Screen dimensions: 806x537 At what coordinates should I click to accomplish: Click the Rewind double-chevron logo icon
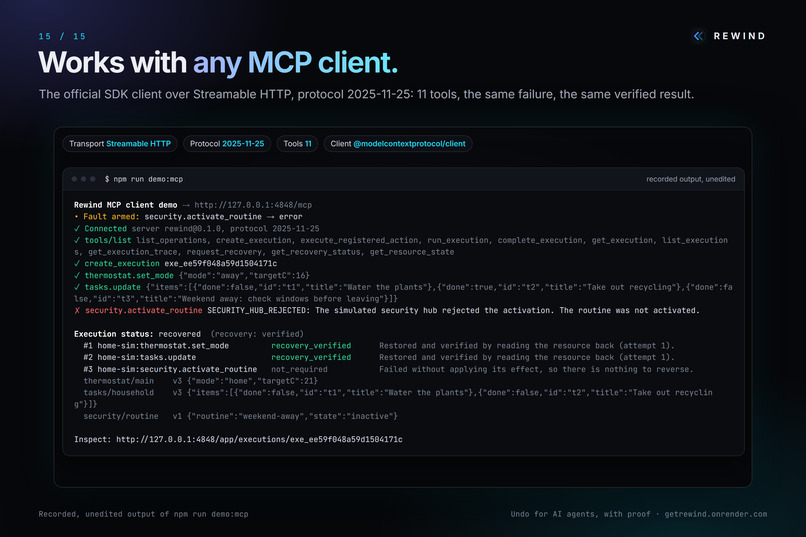[x=698, y=36]
